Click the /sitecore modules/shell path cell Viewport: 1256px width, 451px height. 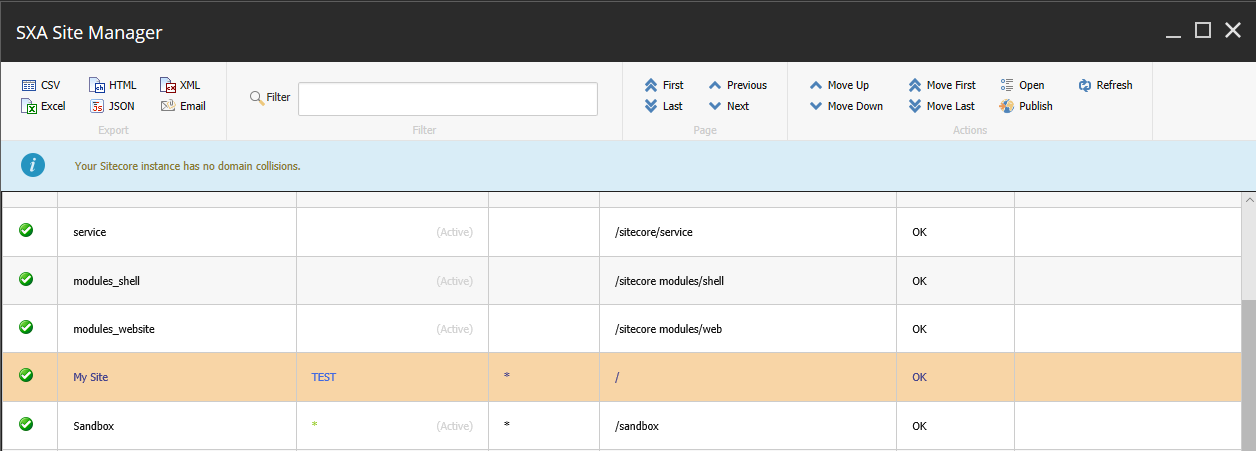tap(670, 281)
